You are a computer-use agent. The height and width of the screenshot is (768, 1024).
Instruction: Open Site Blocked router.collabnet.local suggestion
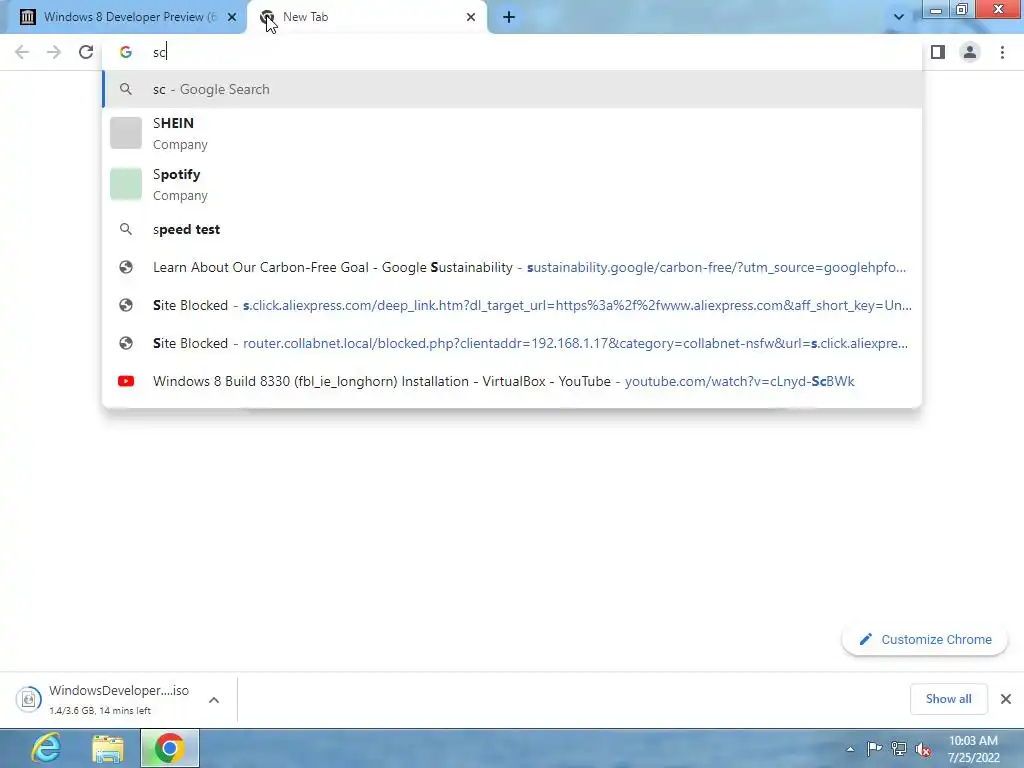point(512,343)
